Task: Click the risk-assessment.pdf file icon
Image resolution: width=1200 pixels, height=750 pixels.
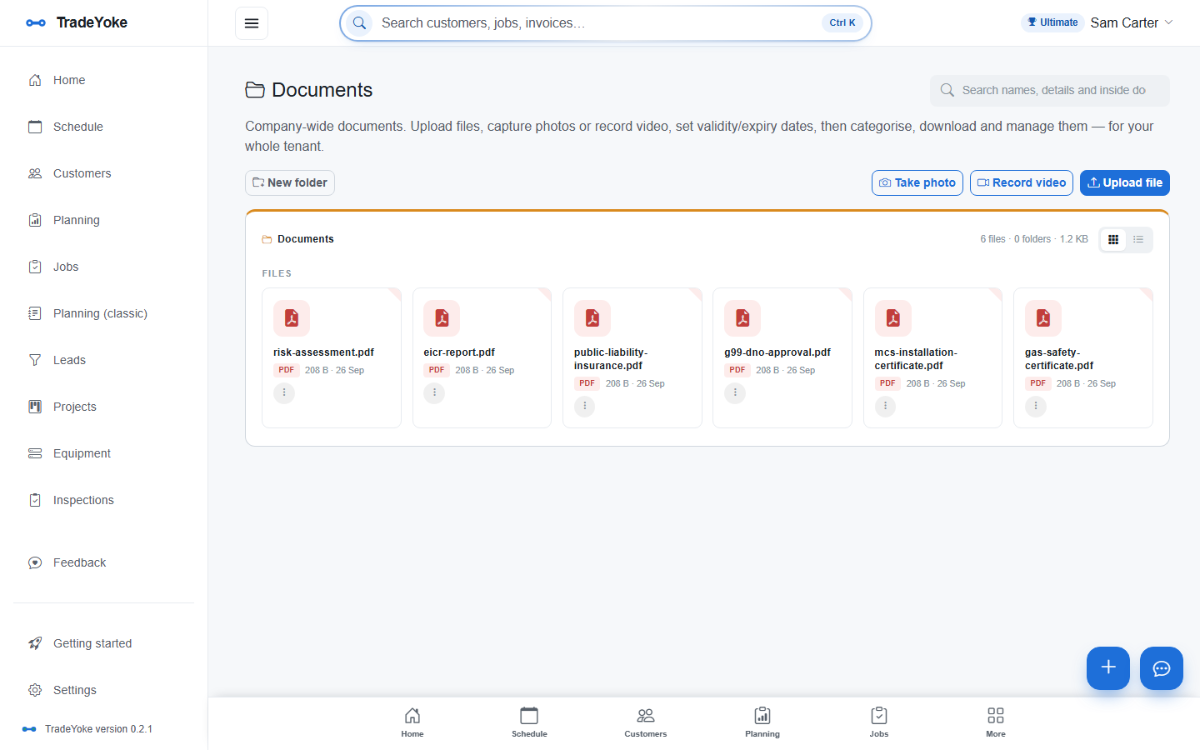Action: coord(291,318)
